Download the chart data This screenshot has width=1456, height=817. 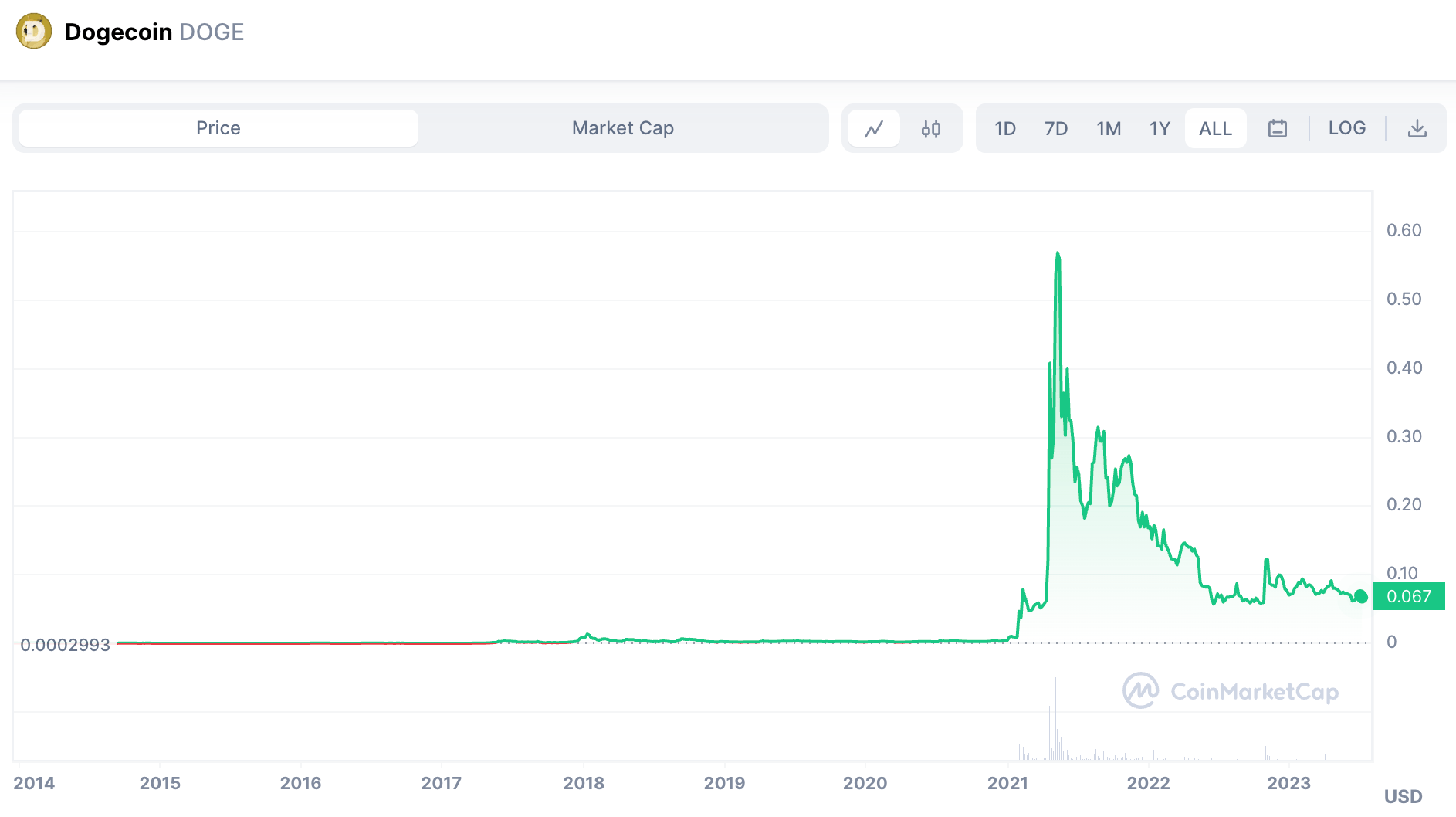pos(1417,129)
